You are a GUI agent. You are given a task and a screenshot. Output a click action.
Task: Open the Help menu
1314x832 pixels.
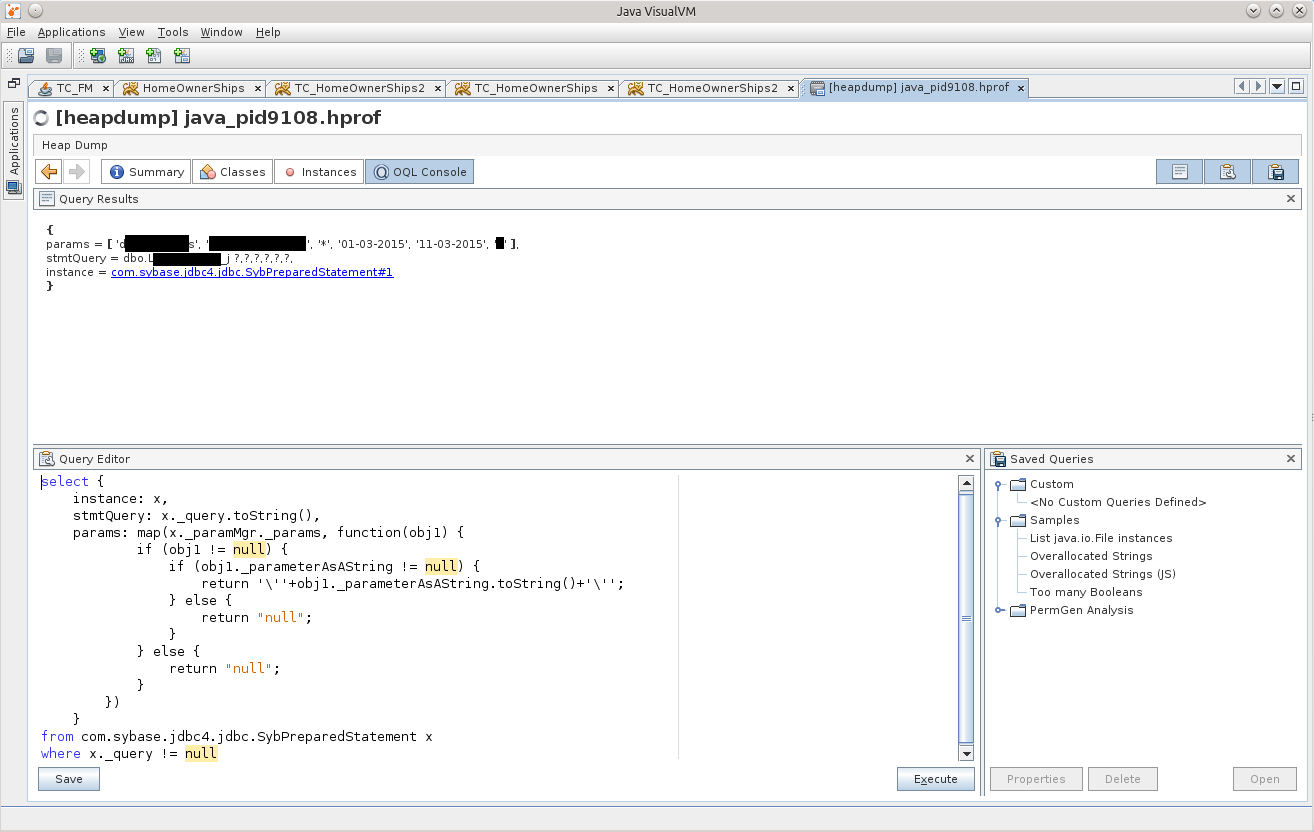pyautogui.click(x=268, y=32)
